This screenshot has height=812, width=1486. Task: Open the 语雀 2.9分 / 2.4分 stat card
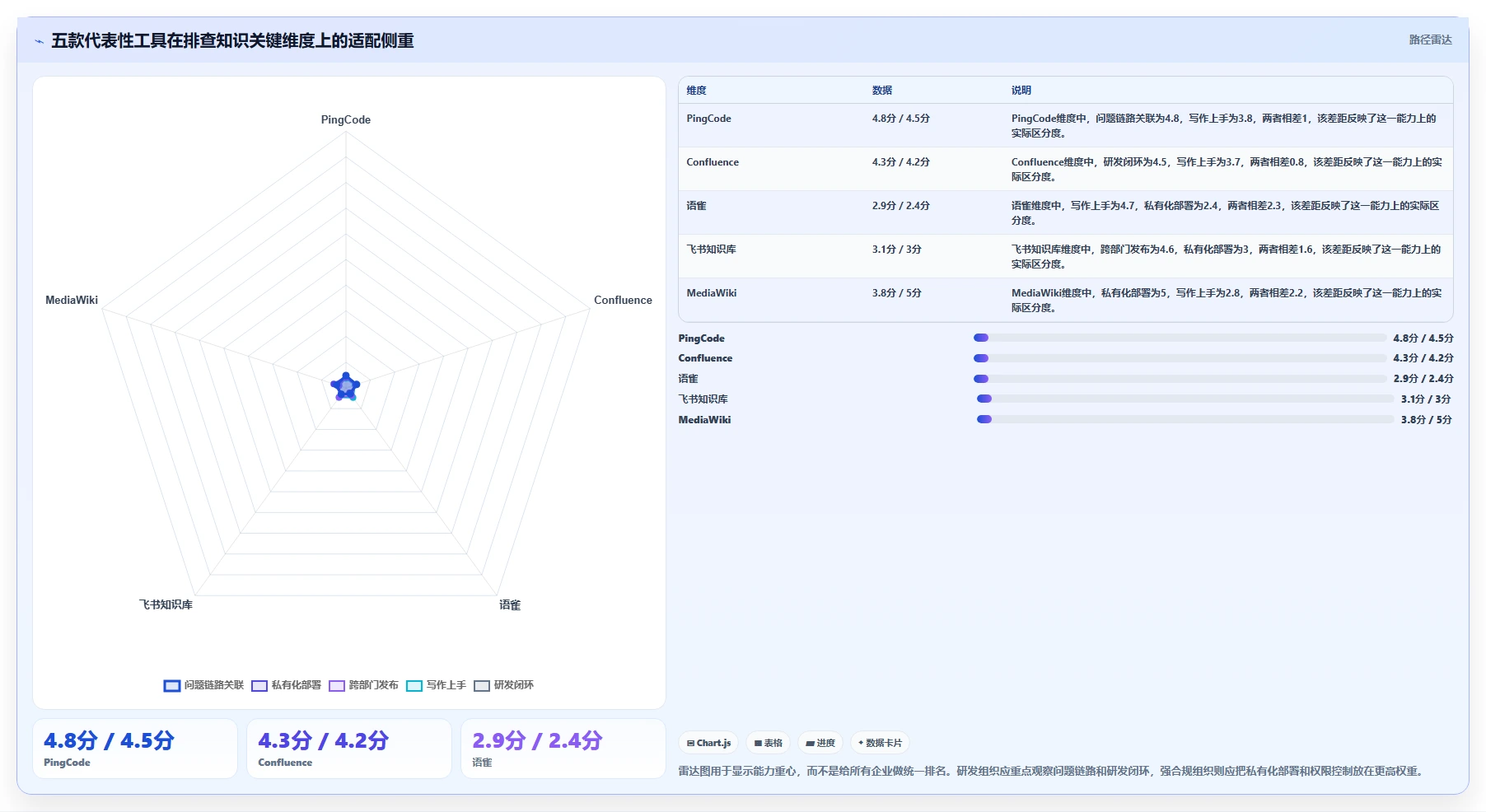coord(563,749)
